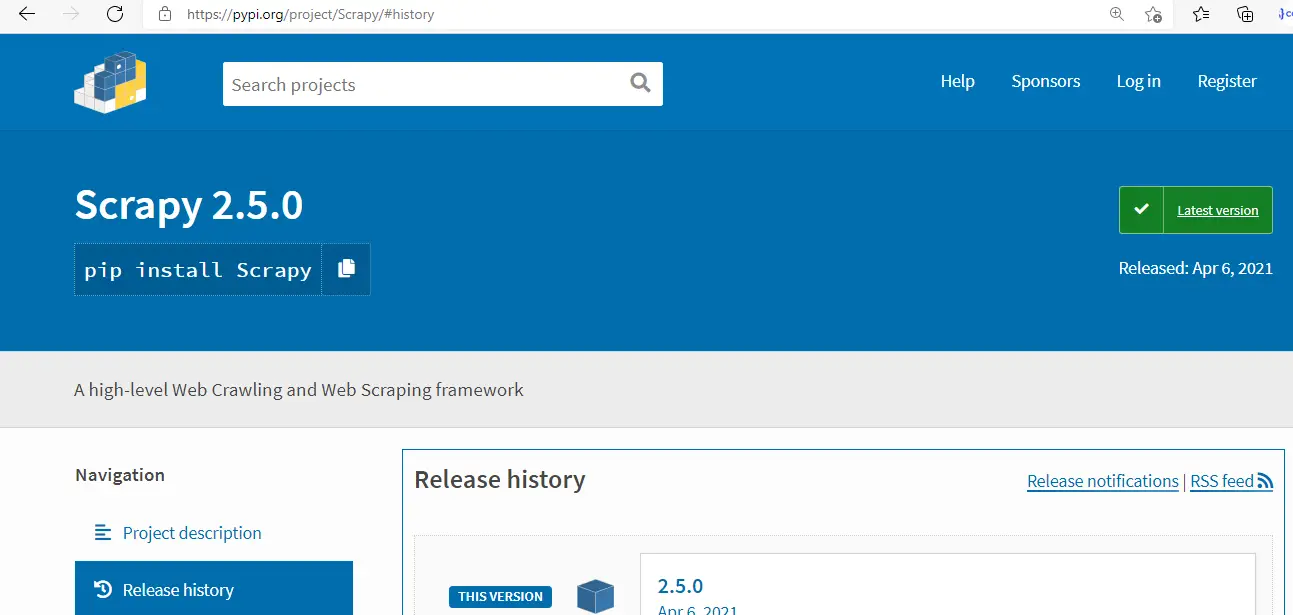Click the zoom magnifier in the address bar
The width and height of the screenshot is (1293, 615).
coord(1117,14)
